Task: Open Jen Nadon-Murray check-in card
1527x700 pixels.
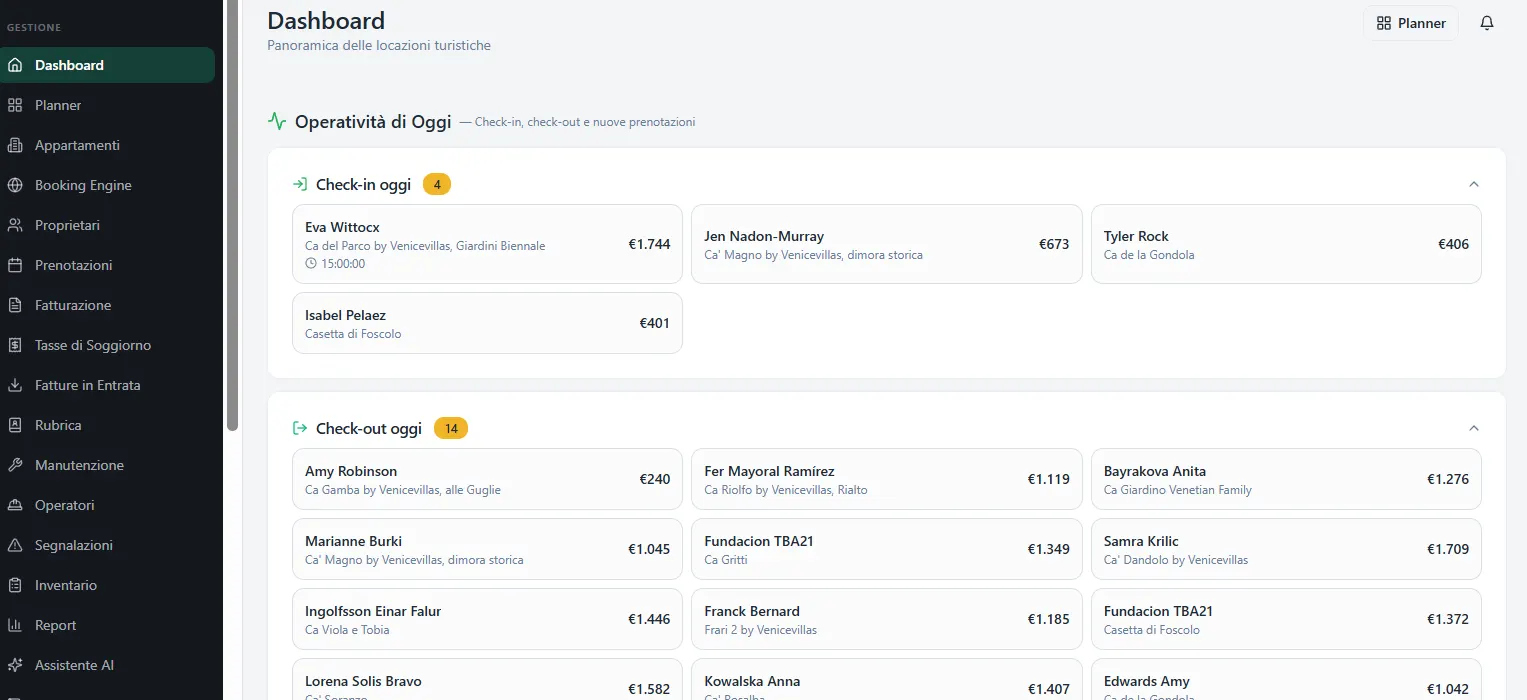Action: coord(887,244)
